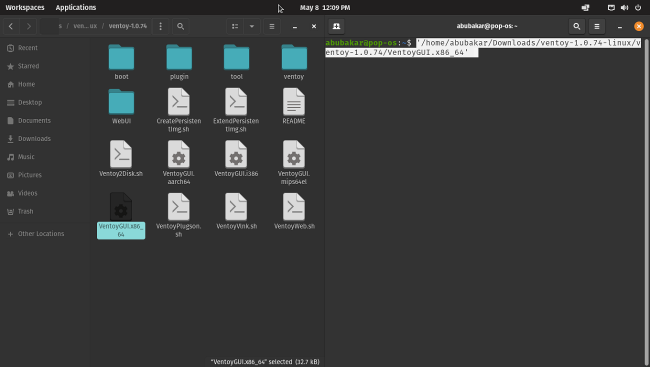
Task: Go forward in the file manager
Action: coord(29,26)
